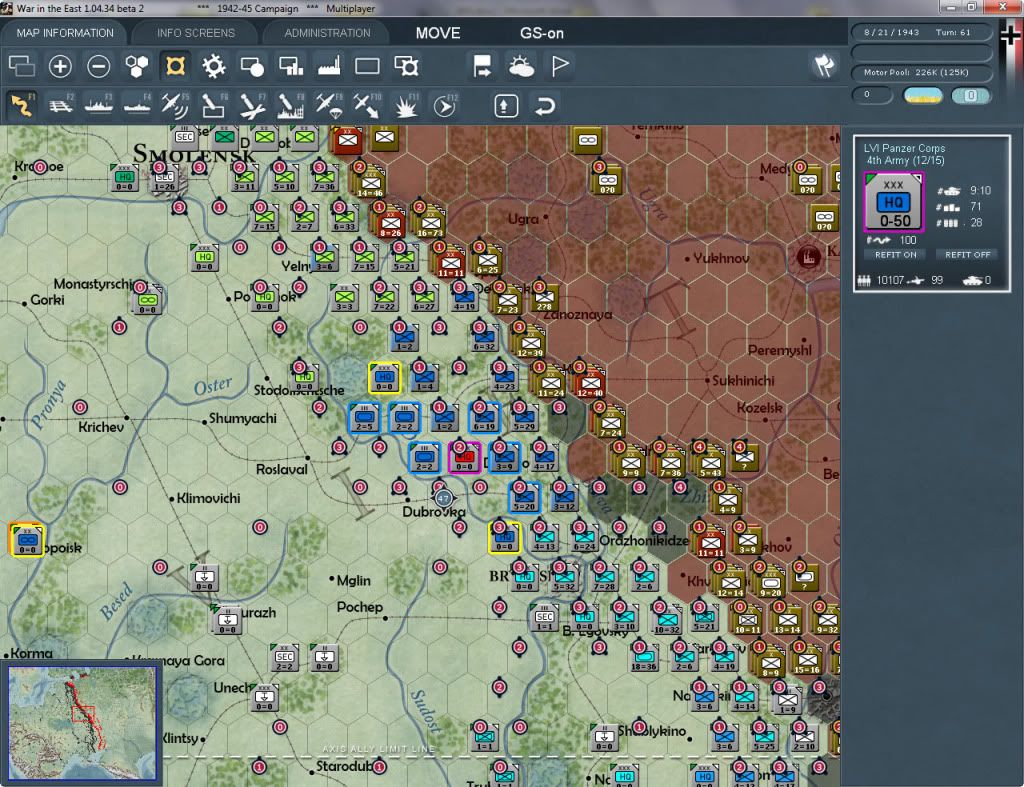Screen dimensions: 1024x787
Task: Zoom out with the minus icon
Action: 99,66
